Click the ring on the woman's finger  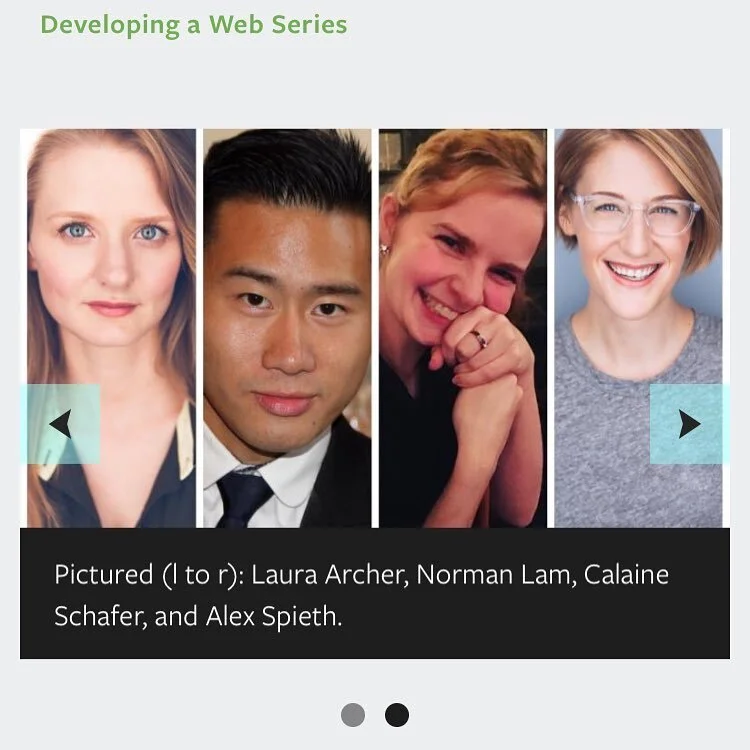pos(479,338)
